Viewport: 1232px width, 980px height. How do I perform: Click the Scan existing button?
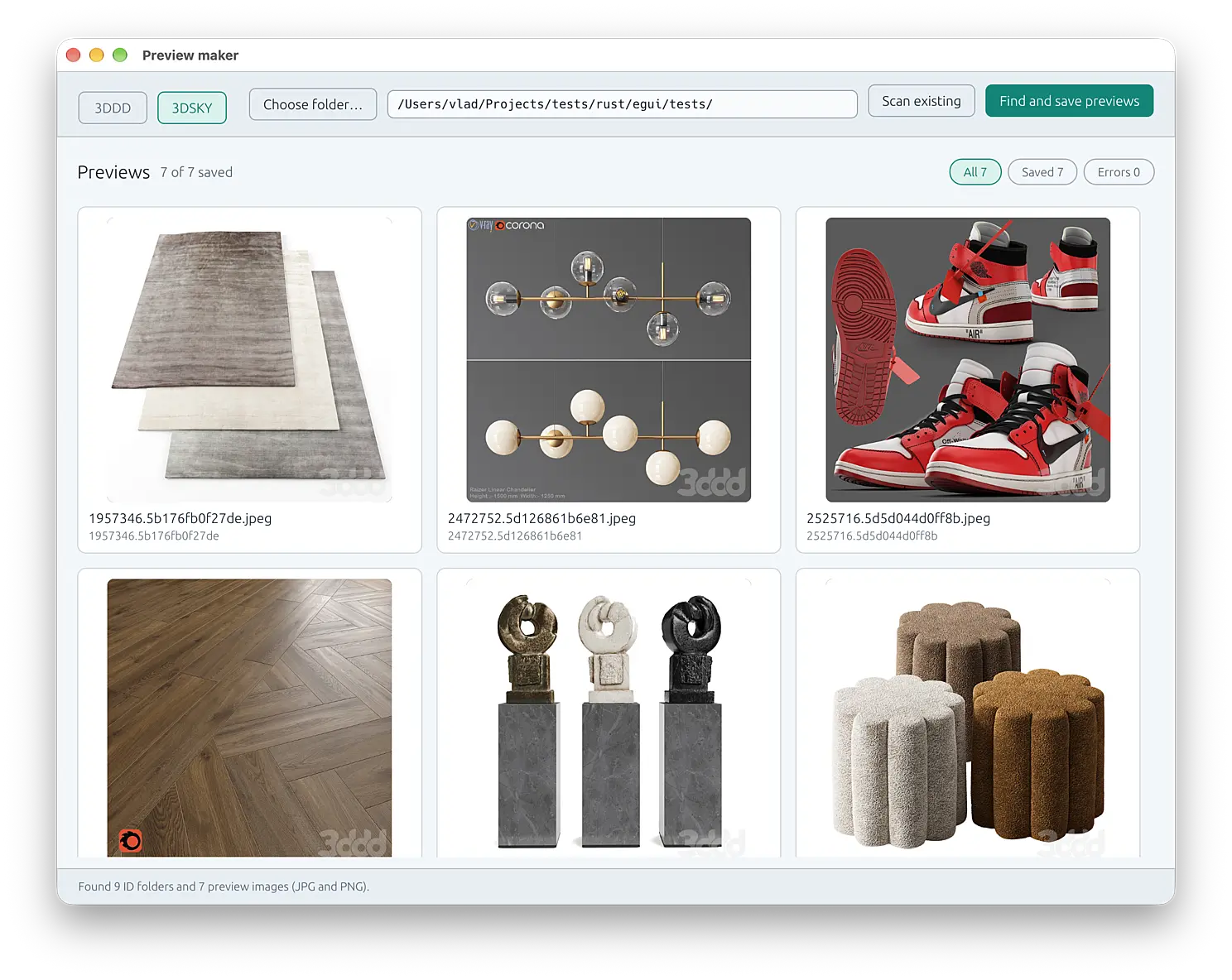(922, 101)
